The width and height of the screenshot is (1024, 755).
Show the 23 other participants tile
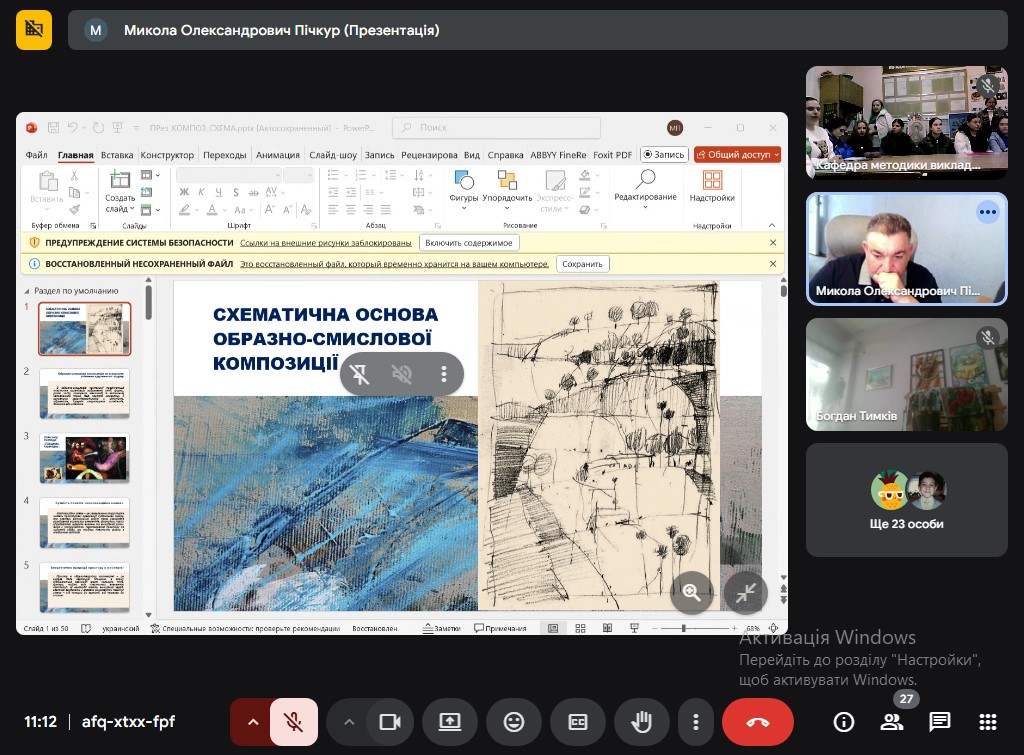[x=906, y=500]
